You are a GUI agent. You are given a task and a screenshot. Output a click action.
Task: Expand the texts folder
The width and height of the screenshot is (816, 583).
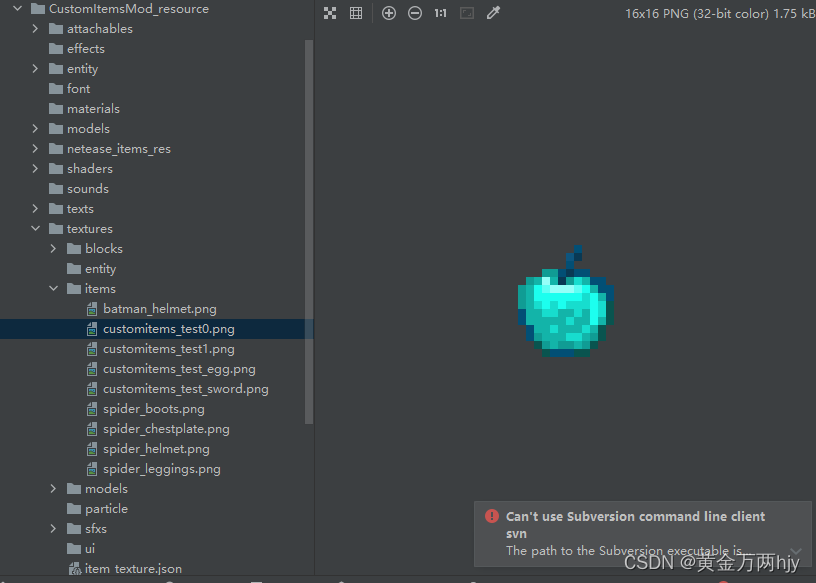coord(35,209)
